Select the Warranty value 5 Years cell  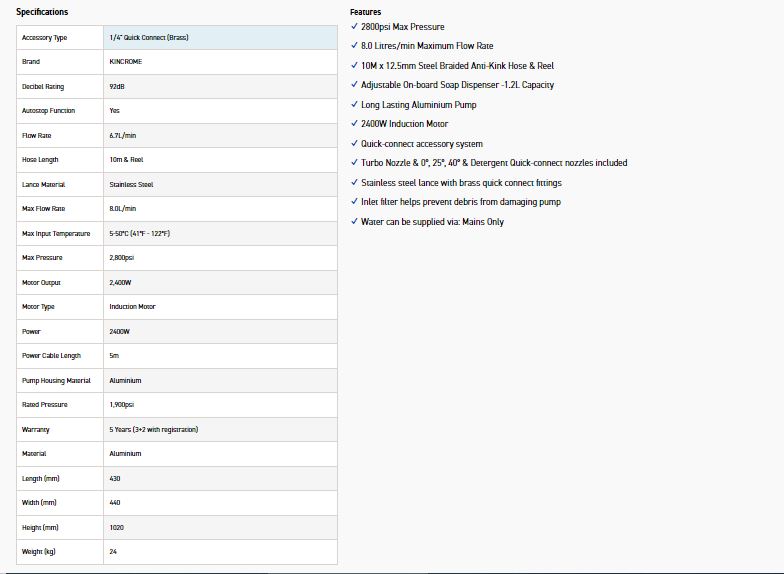pyautogui.click(x=154, y=430)
